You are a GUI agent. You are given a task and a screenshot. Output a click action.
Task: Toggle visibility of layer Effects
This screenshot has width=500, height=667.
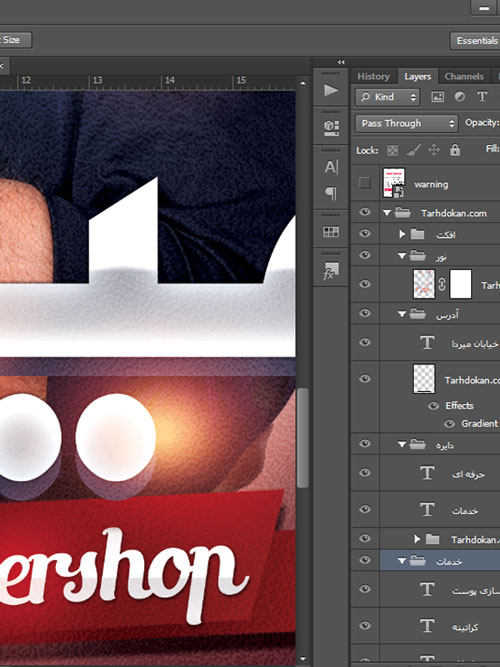(x=433, y=406)
